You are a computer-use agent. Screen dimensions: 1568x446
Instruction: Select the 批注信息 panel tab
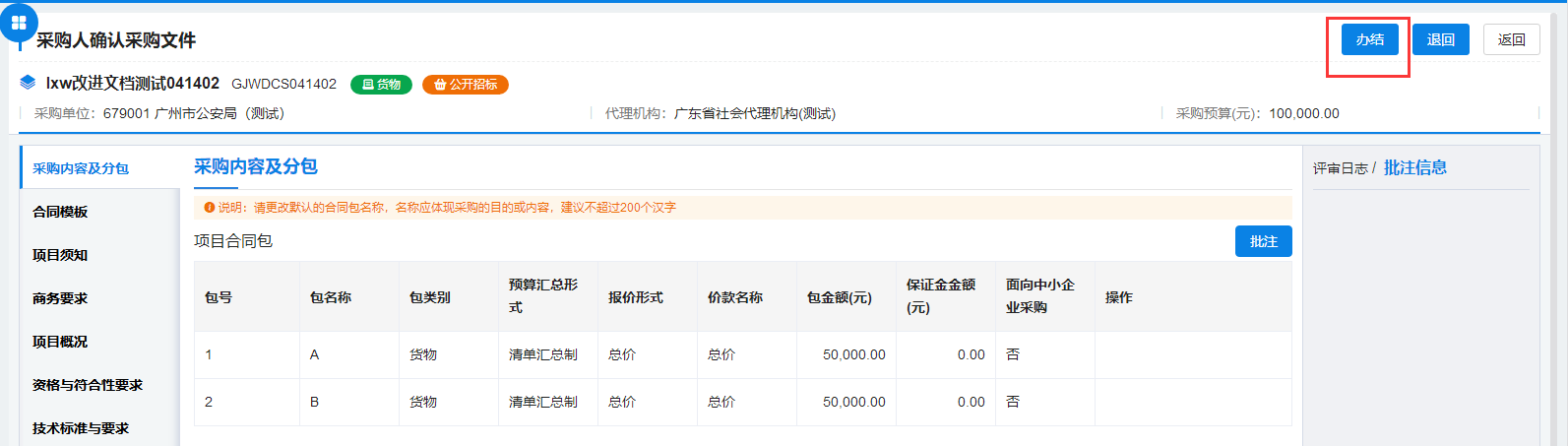1414,167
